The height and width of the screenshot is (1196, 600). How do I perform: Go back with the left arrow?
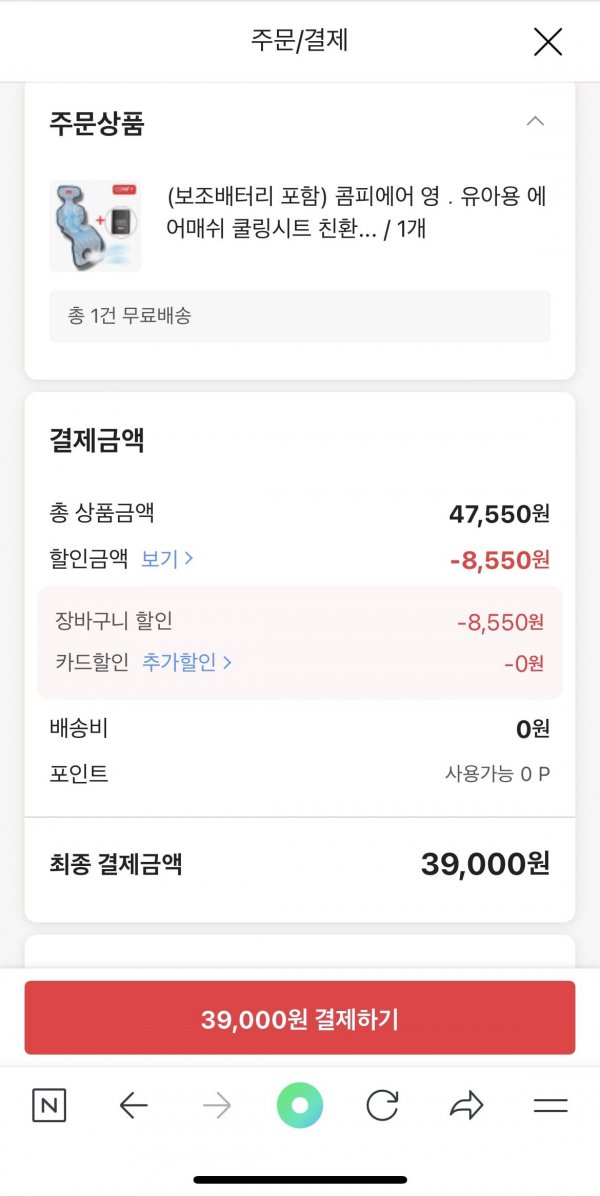point(133,1105)
